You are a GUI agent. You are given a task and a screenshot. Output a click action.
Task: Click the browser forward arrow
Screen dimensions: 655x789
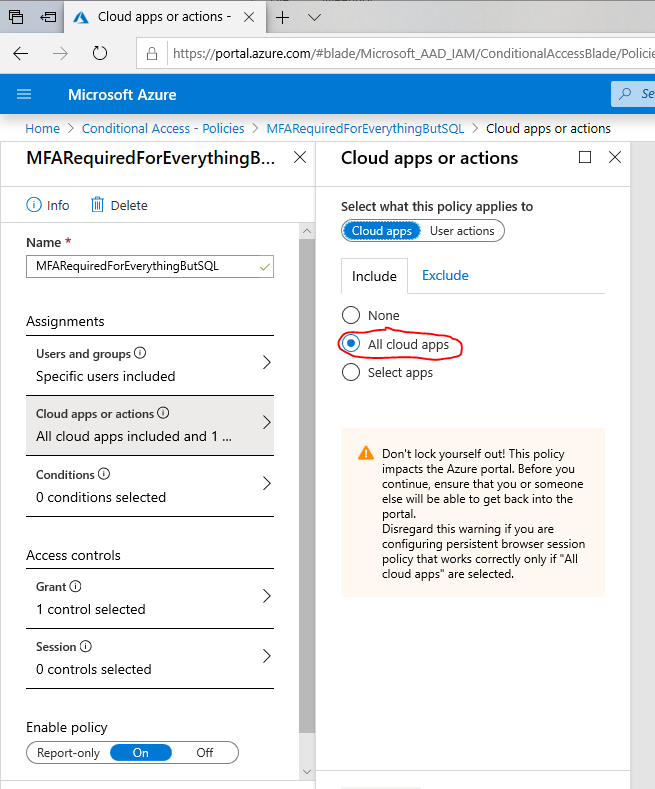(x=60, y=53)
